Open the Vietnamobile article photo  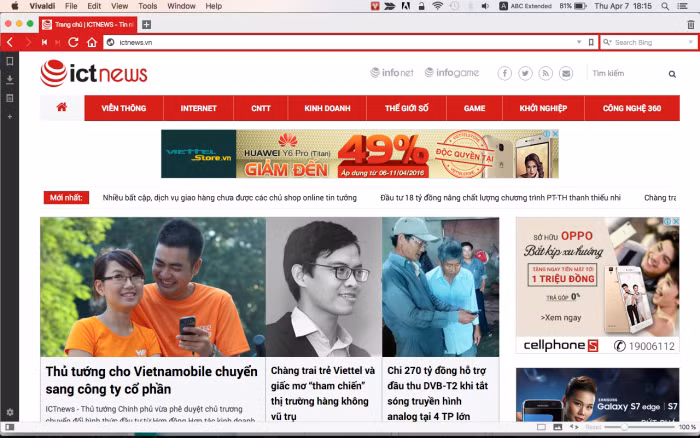[x=153, y=287]
